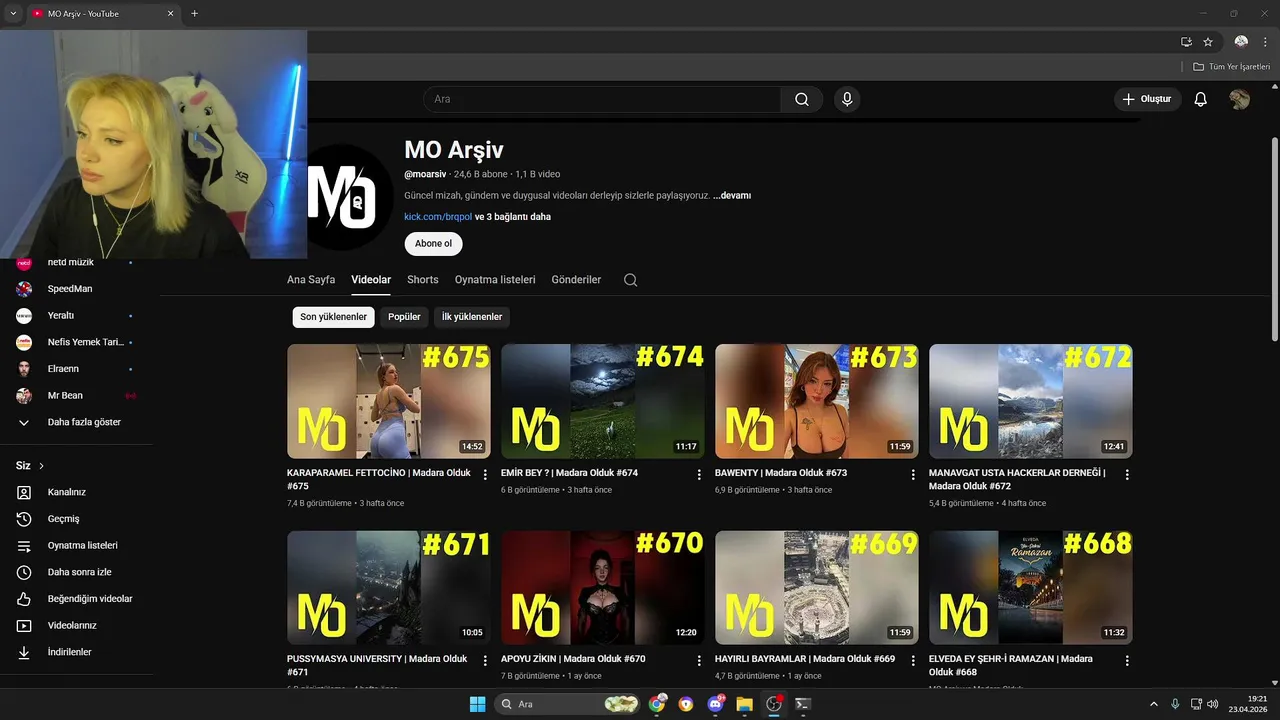This screenshot has width=1280, height=720.
Task: Open the options menu for APOYU ZİKİN #670
Action: [x=699, y=661]
